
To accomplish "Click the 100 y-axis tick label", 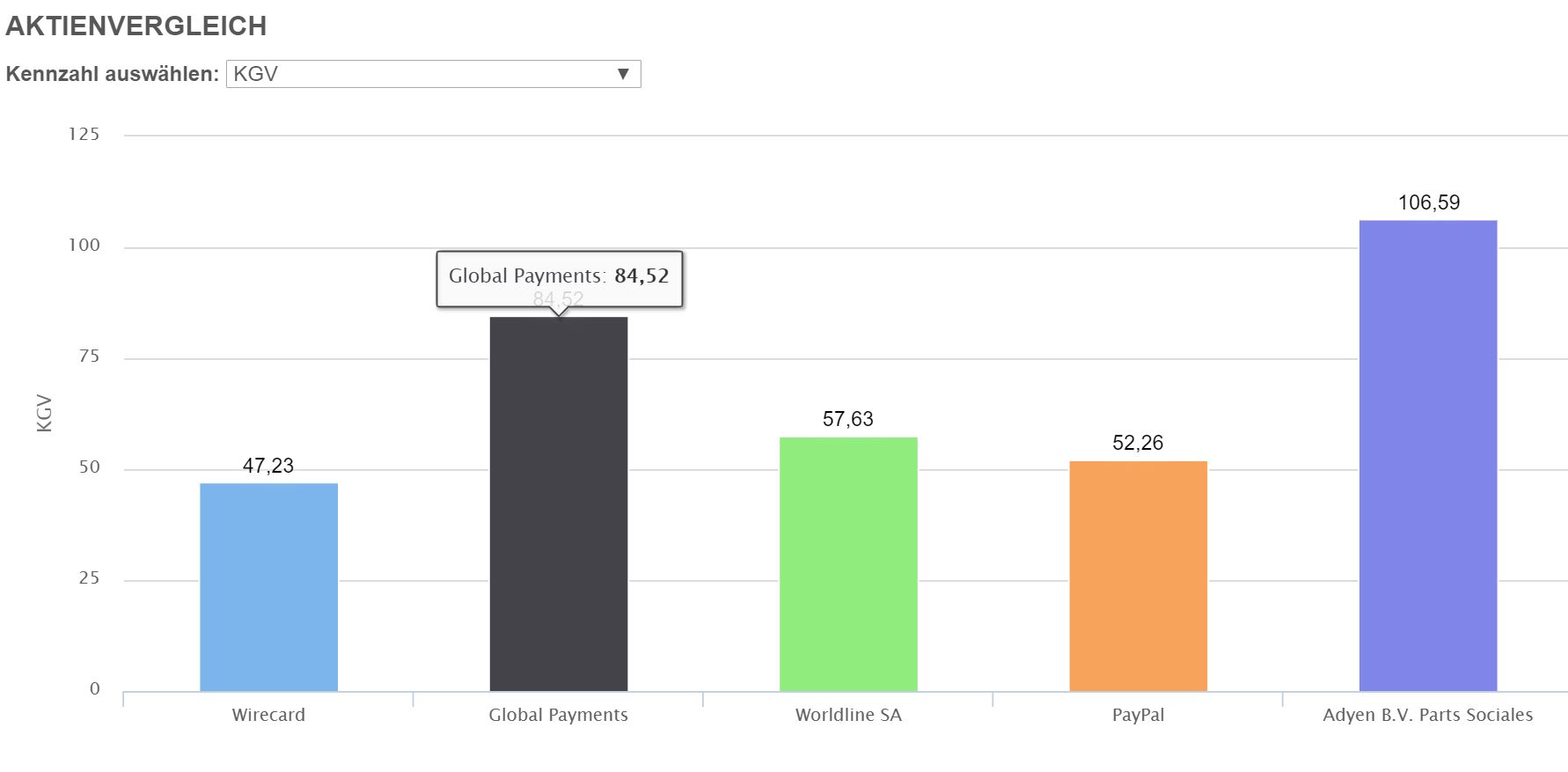I will point(84,246).
